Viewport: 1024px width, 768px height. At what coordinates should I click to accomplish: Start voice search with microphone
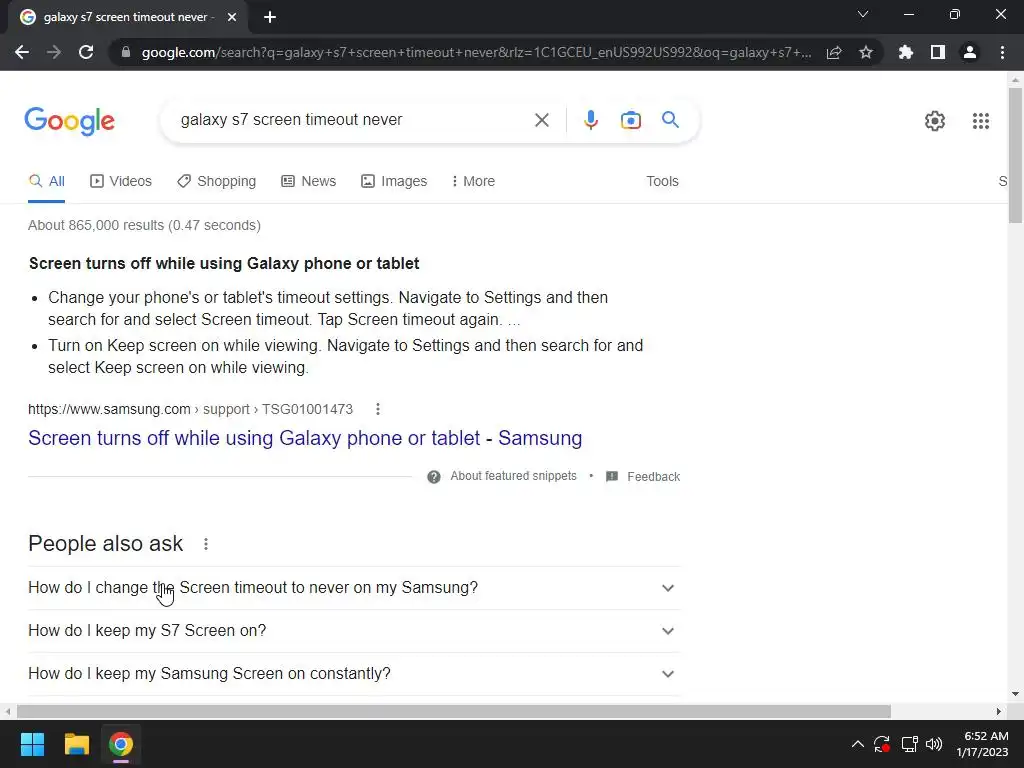590,120
